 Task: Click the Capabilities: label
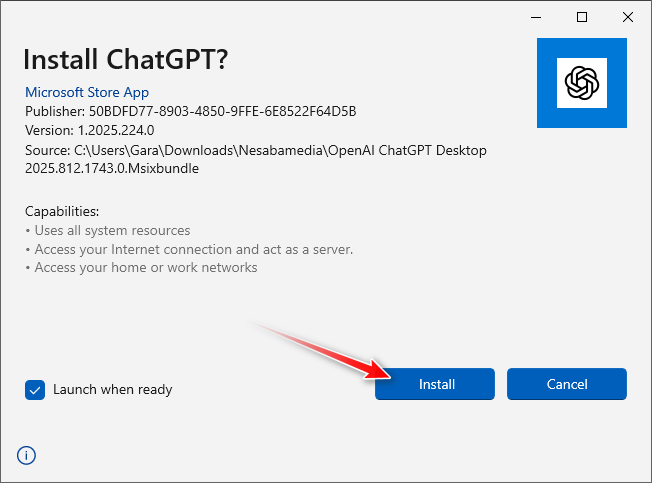click(x=62, y=211)
